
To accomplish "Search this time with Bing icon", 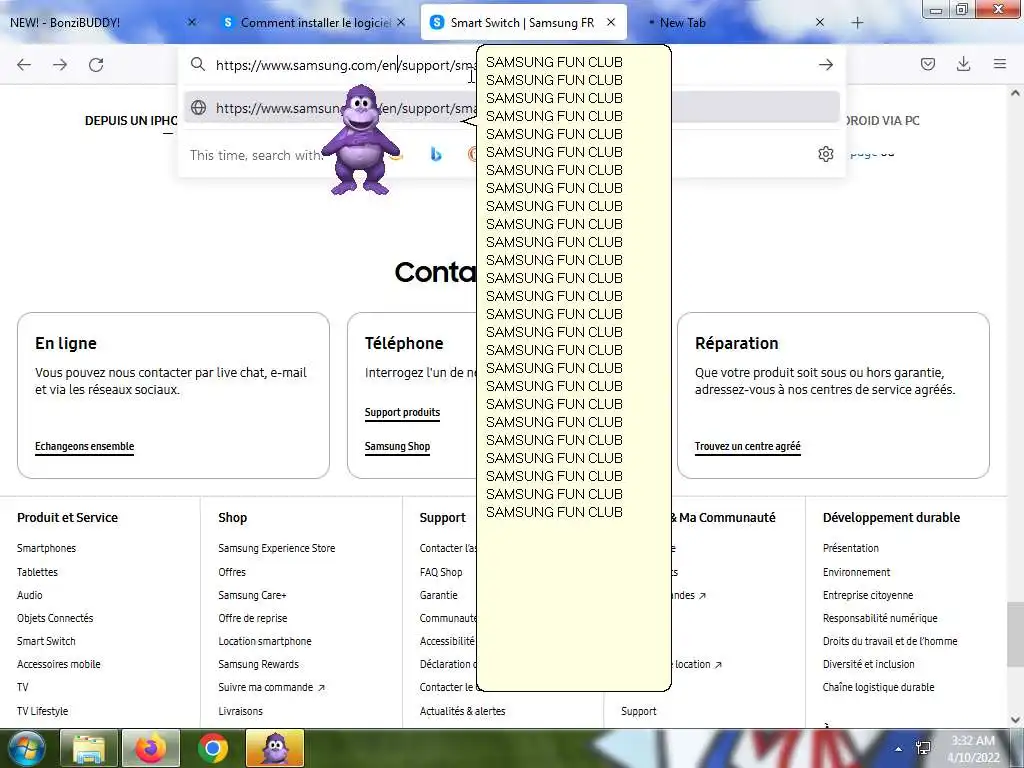I will pos(436,155).
